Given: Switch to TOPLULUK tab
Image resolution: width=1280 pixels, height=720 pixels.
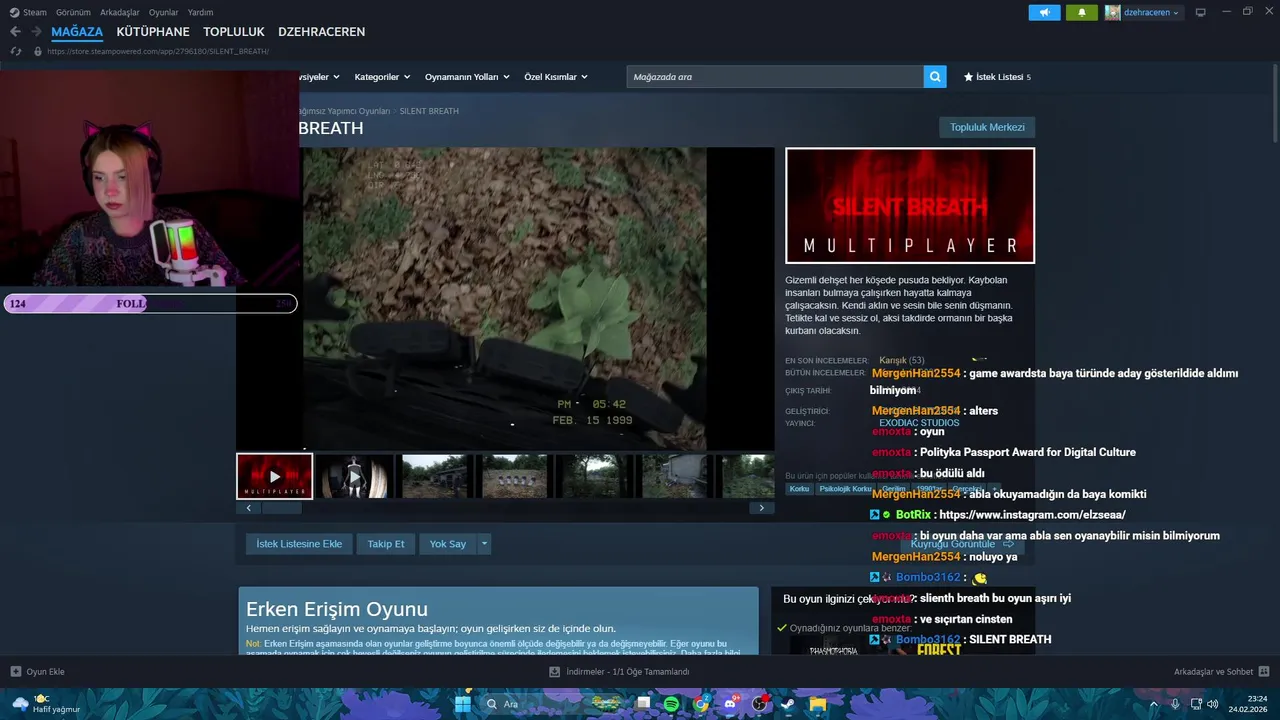Looking at the screenshot, I should tap(234, 32).
